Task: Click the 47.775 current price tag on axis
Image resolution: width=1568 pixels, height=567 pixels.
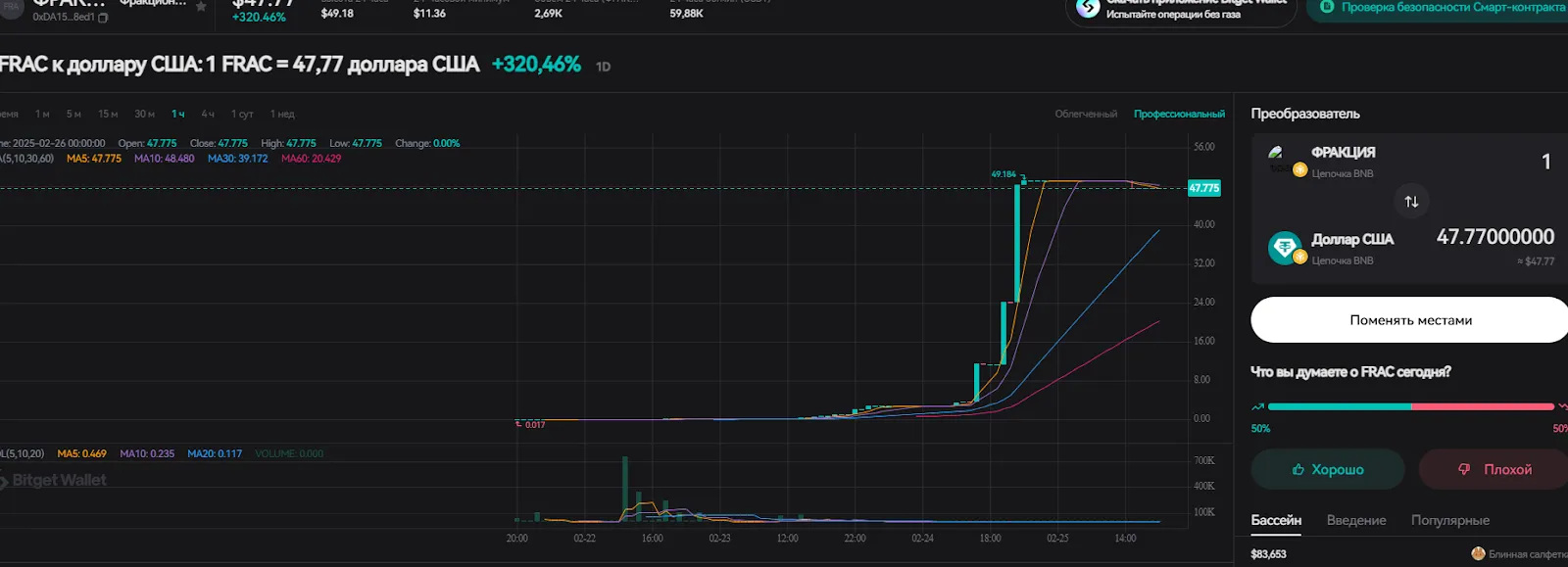Action: (1204, 188)
